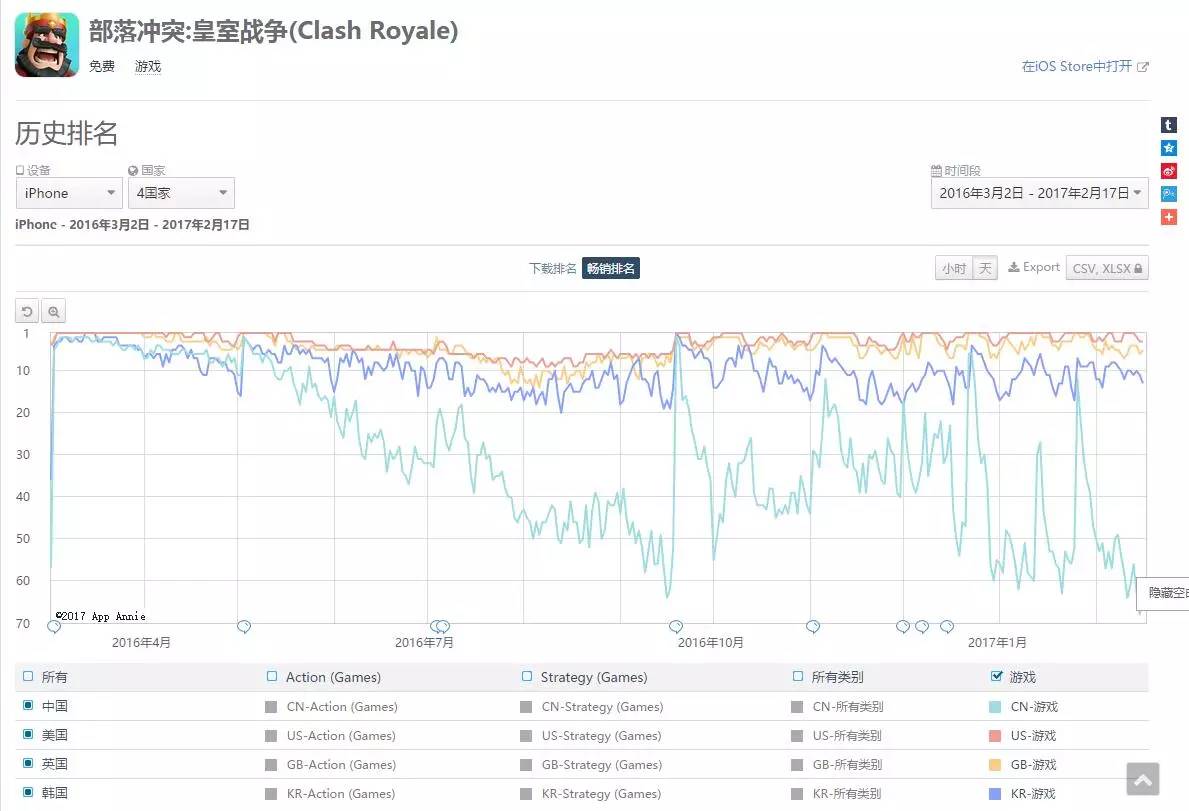Viewport: 1189px width, 811px height.
Task: Share on Tencent Weibo
Action: coord(1169,194)
